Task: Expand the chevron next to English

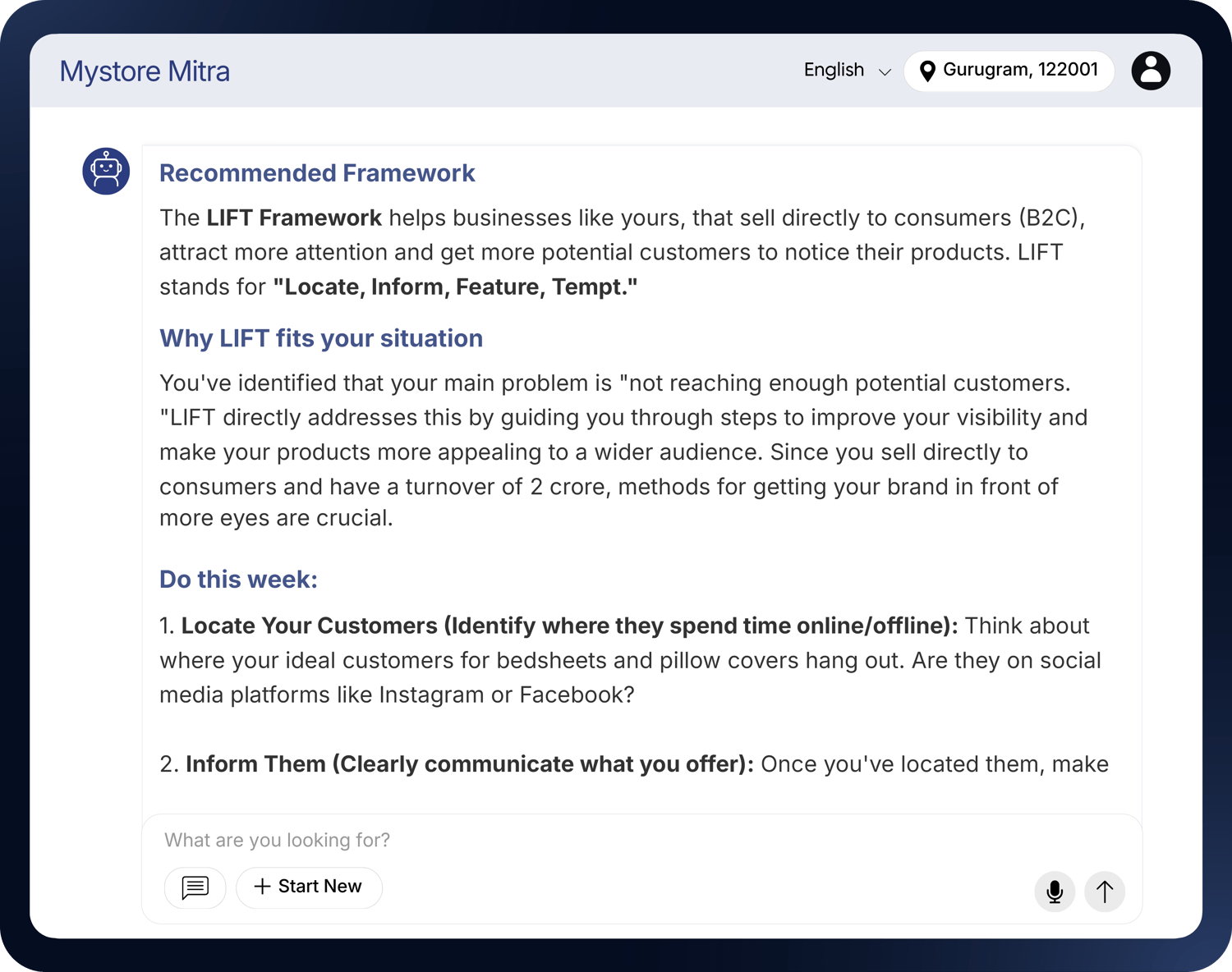Action: [x=885, y=72]
